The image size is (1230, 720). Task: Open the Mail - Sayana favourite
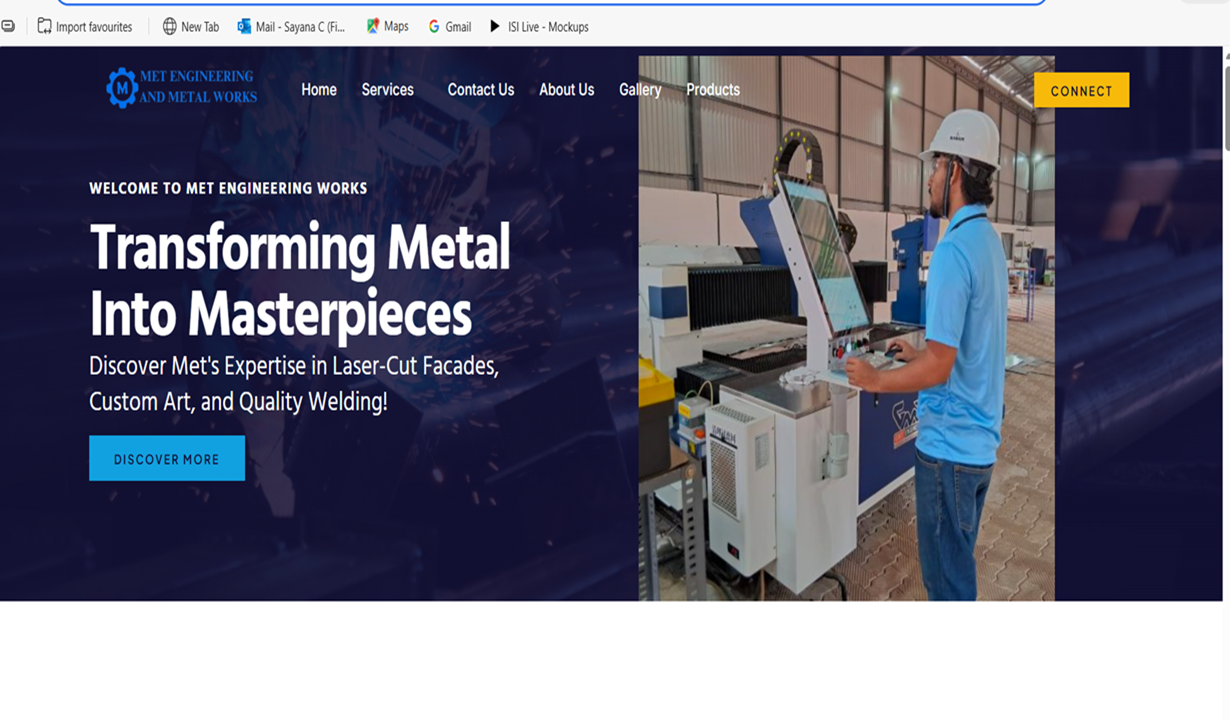pyautogui.click(x=290, y=26)
